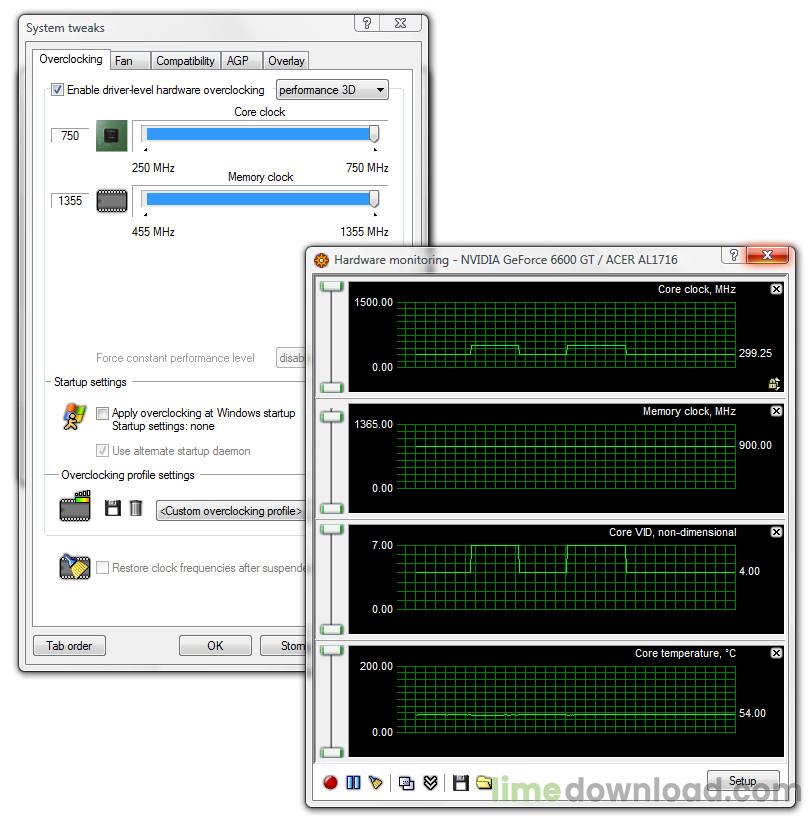Viewport: 809px width, 821px height.
Task: Click the overclocking profile card icon
Action: coord(75,506)
